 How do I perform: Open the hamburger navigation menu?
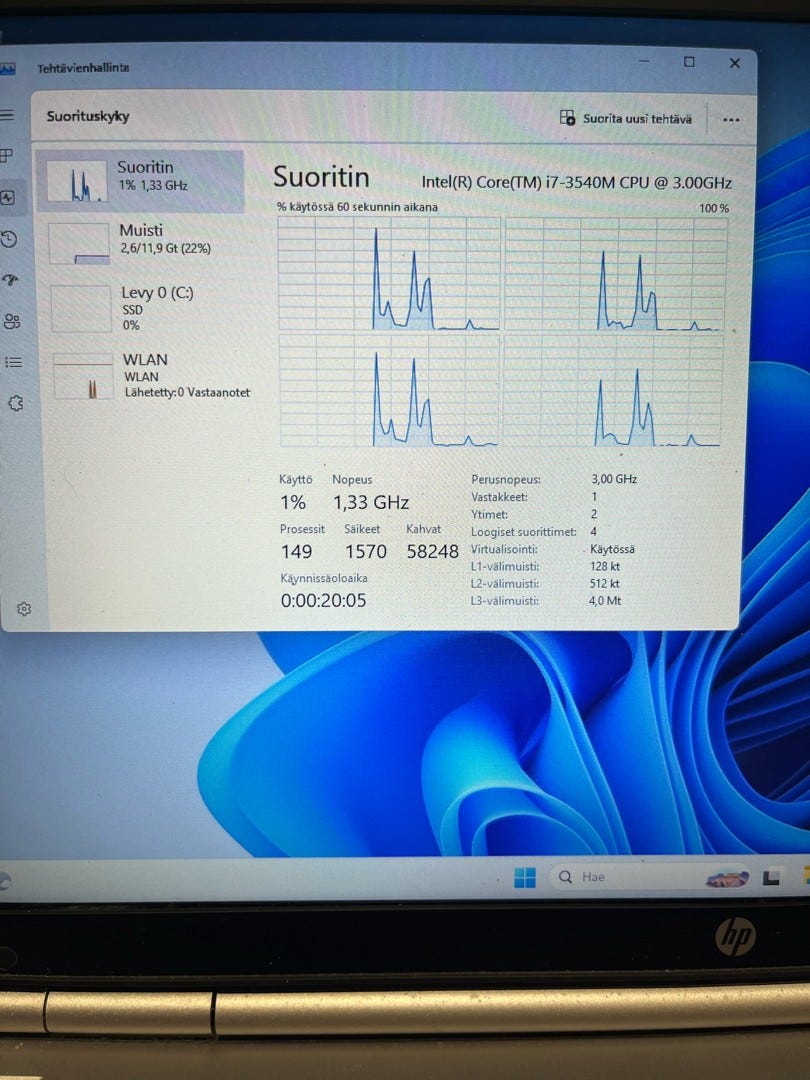coord(6,114)
